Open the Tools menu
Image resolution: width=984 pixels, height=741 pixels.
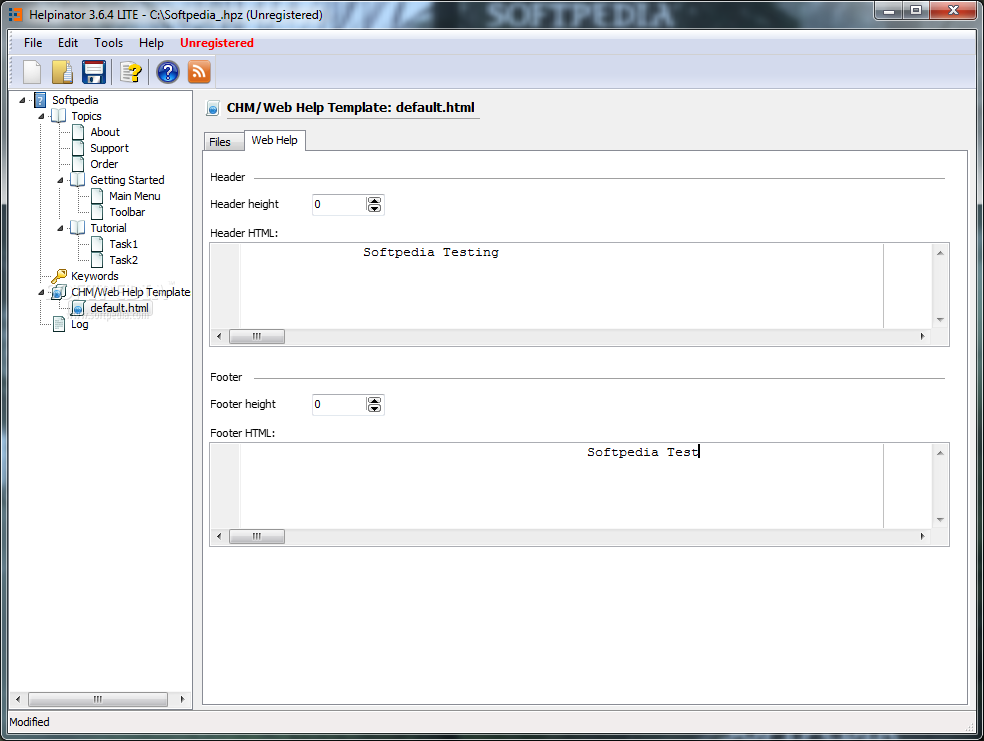[109, 43]
